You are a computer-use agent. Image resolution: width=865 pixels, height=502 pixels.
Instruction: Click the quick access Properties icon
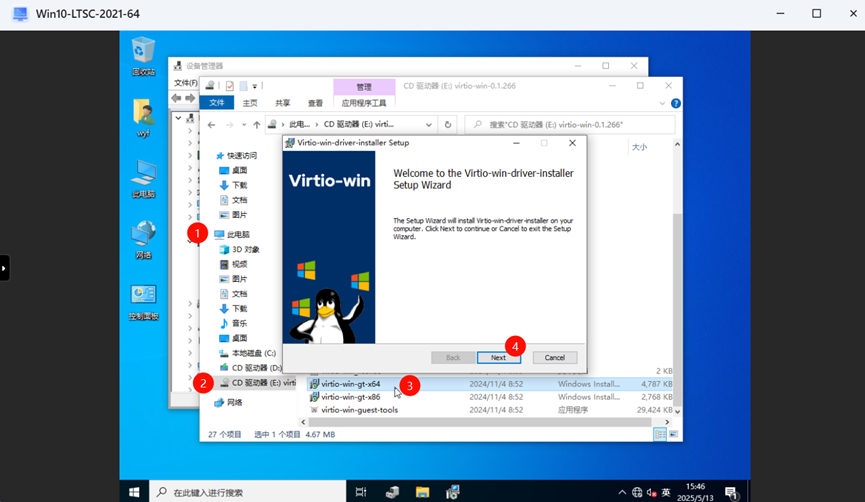tap(229, 86)
